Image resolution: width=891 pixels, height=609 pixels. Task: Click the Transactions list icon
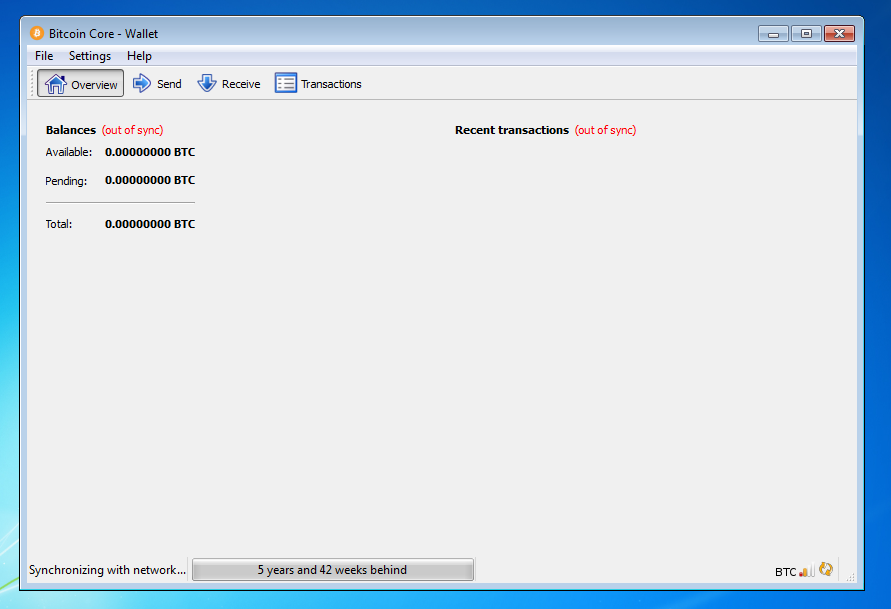[x=285, y=83]
